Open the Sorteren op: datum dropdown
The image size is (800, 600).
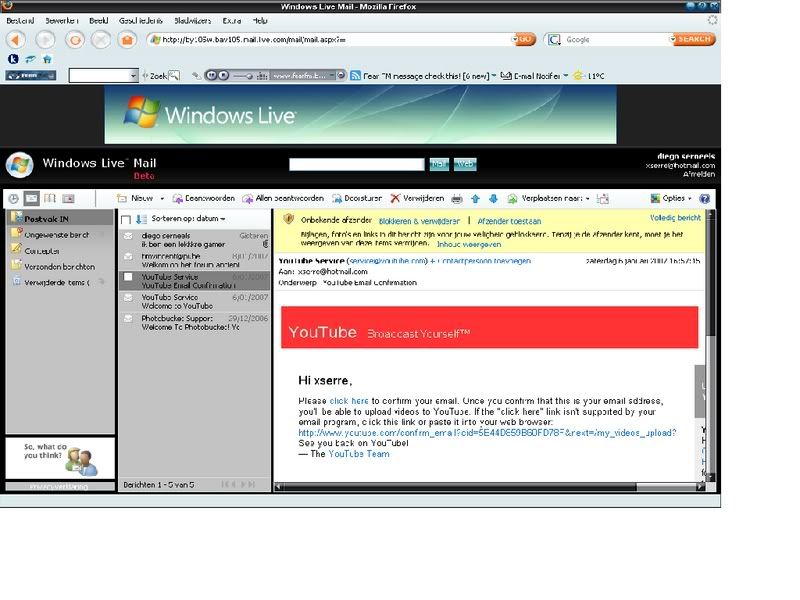click(188, 219)
